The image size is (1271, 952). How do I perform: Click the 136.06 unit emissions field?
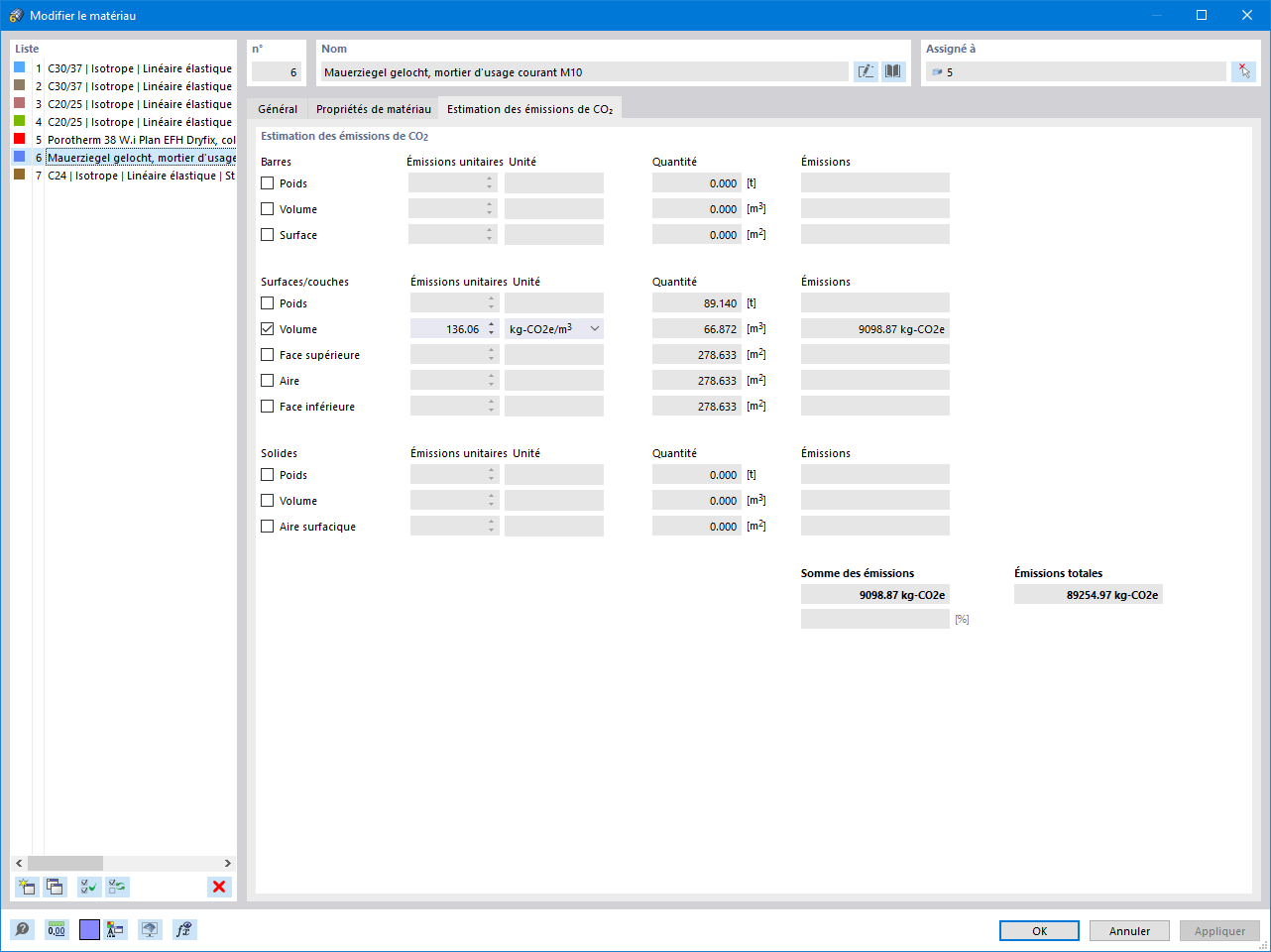tap(448, 329)
